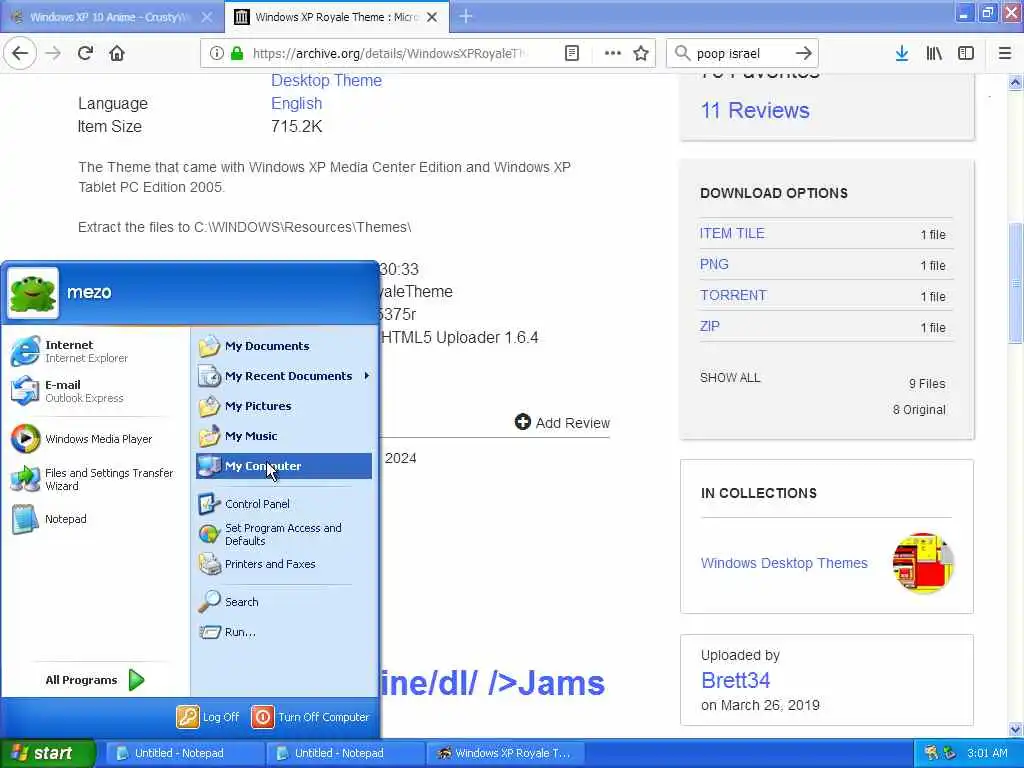Image resolution: width=1024 pixels, height=768 pixels.
Task: Click the search box containing poop israel
Action: click(741, 53)
